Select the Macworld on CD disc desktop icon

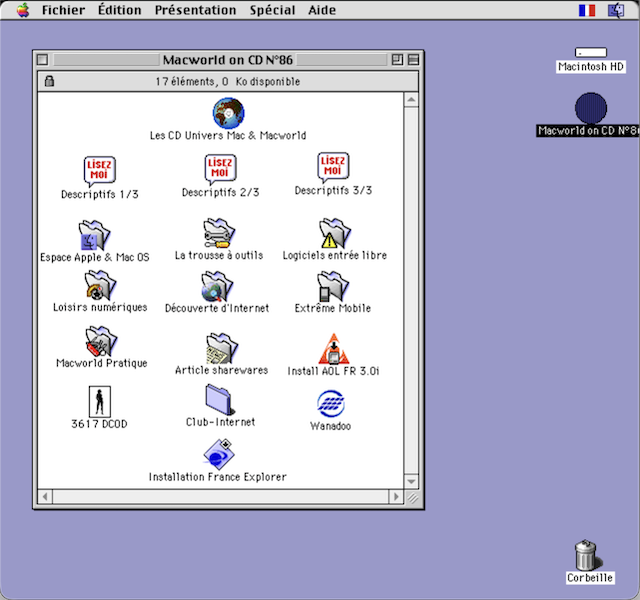591,108
